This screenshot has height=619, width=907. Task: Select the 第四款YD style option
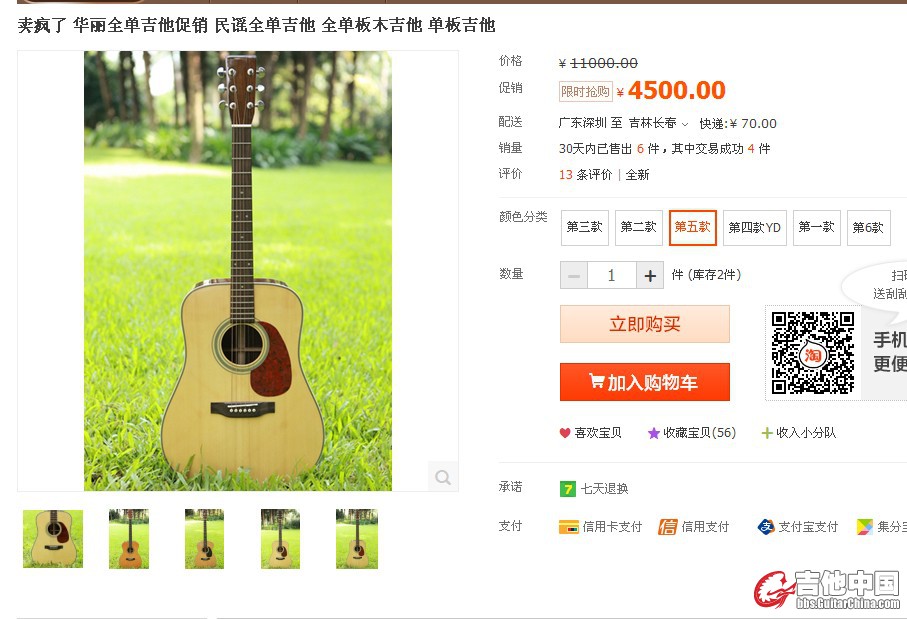pyautogui.click(x=754, y=227)
